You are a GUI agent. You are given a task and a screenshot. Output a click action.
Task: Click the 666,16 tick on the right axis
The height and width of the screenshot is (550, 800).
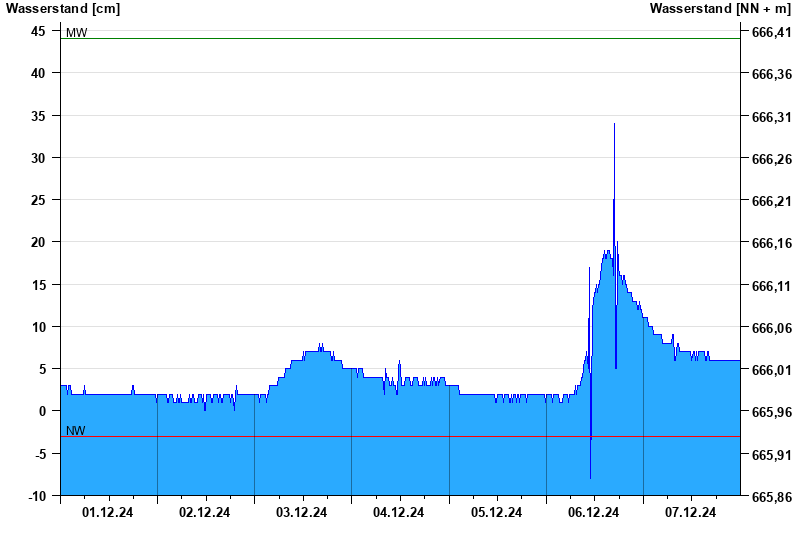click(x=771, y=244)
